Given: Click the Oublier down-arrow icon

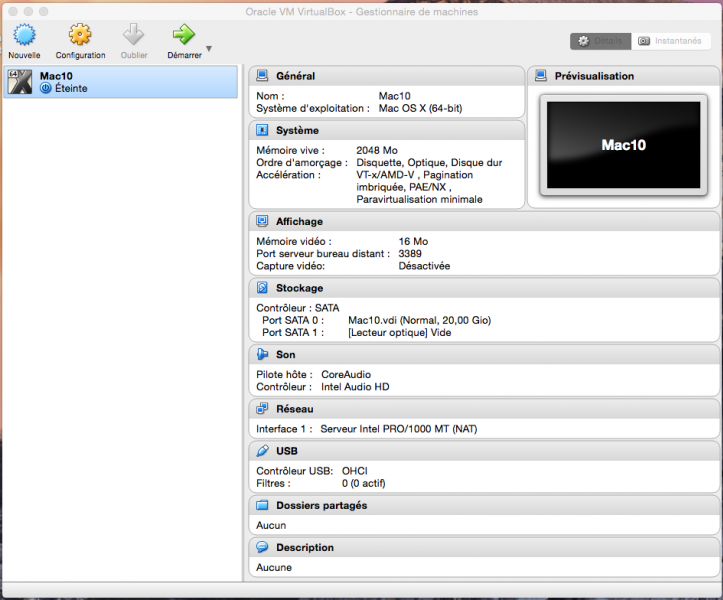Looking at the screenshot, I should tap(134, 35).
